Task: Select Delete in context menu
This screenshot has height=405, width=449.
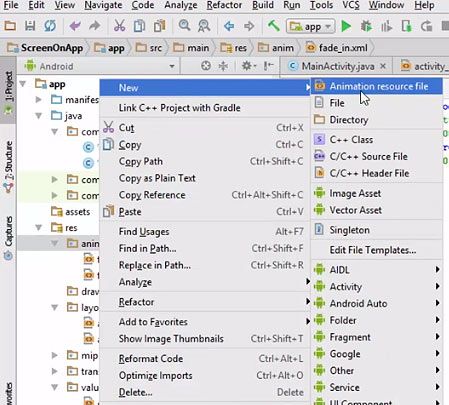Action: 205,392
